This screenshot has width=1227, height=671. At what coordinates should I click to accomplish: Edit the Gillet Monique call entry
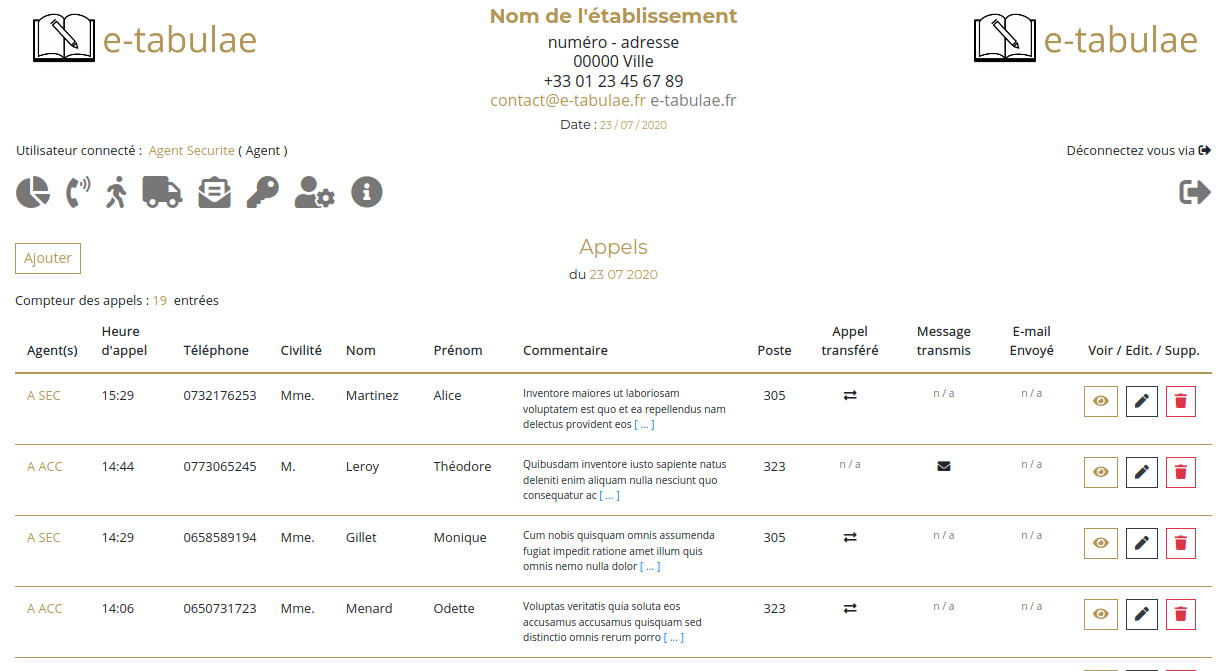[x=1142, y=543]
